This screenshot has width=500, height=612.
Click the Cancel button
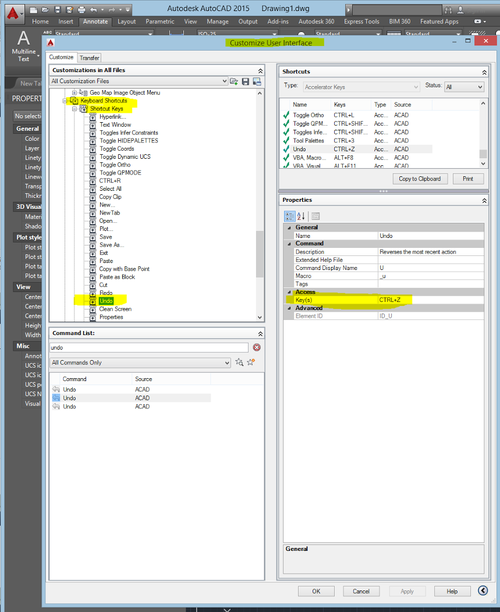click(x=361, y=591)
